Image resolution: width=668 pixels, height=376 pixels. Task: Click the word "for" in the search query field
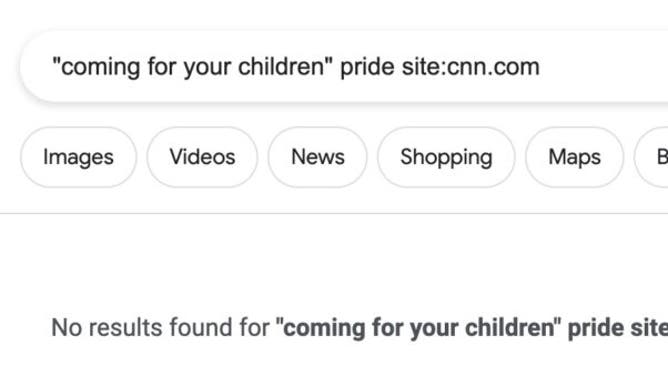point(162,66)
